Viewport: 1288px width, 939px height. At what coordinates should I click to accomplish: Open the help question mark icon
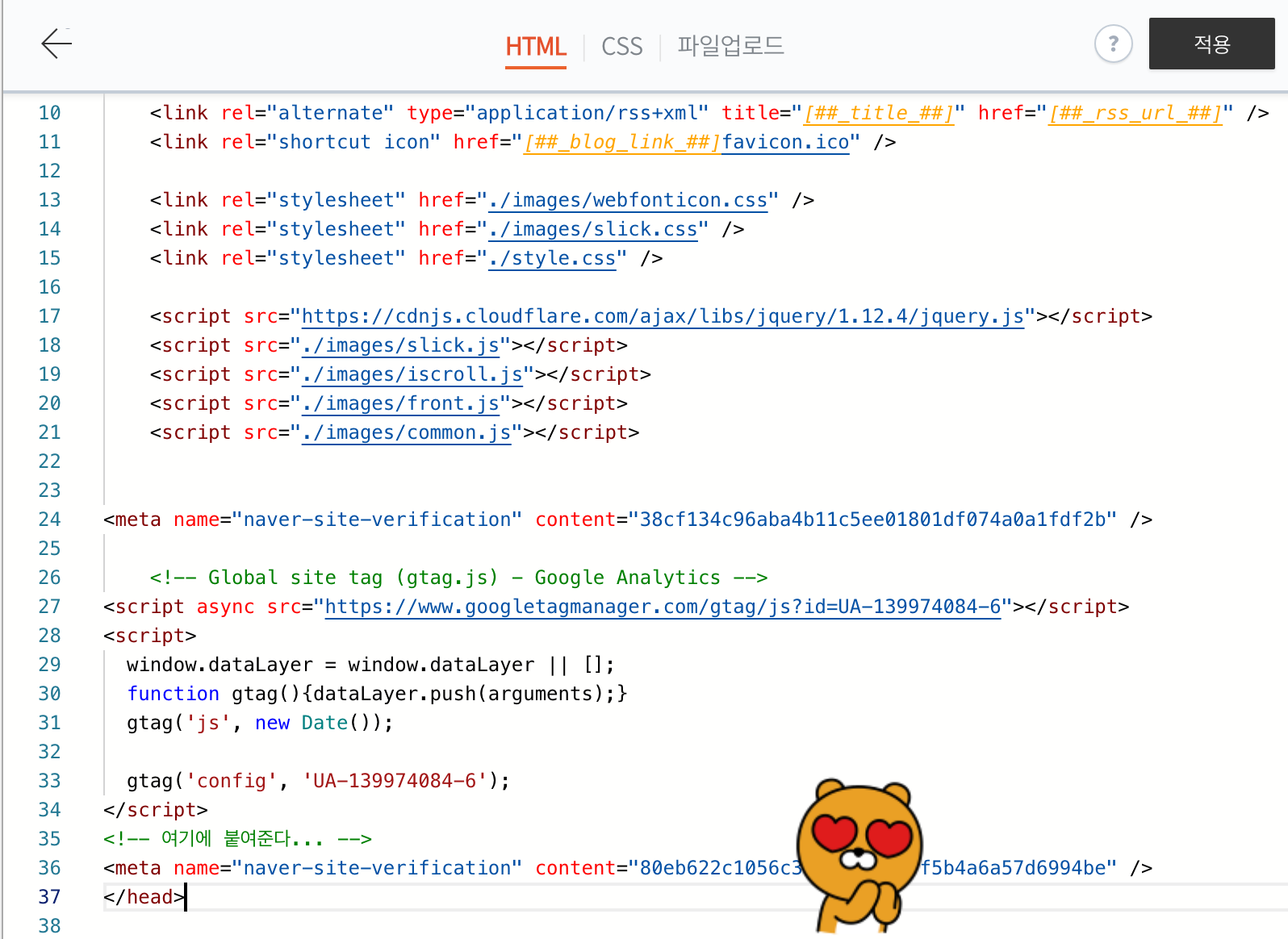click(x=1114, y=44)
